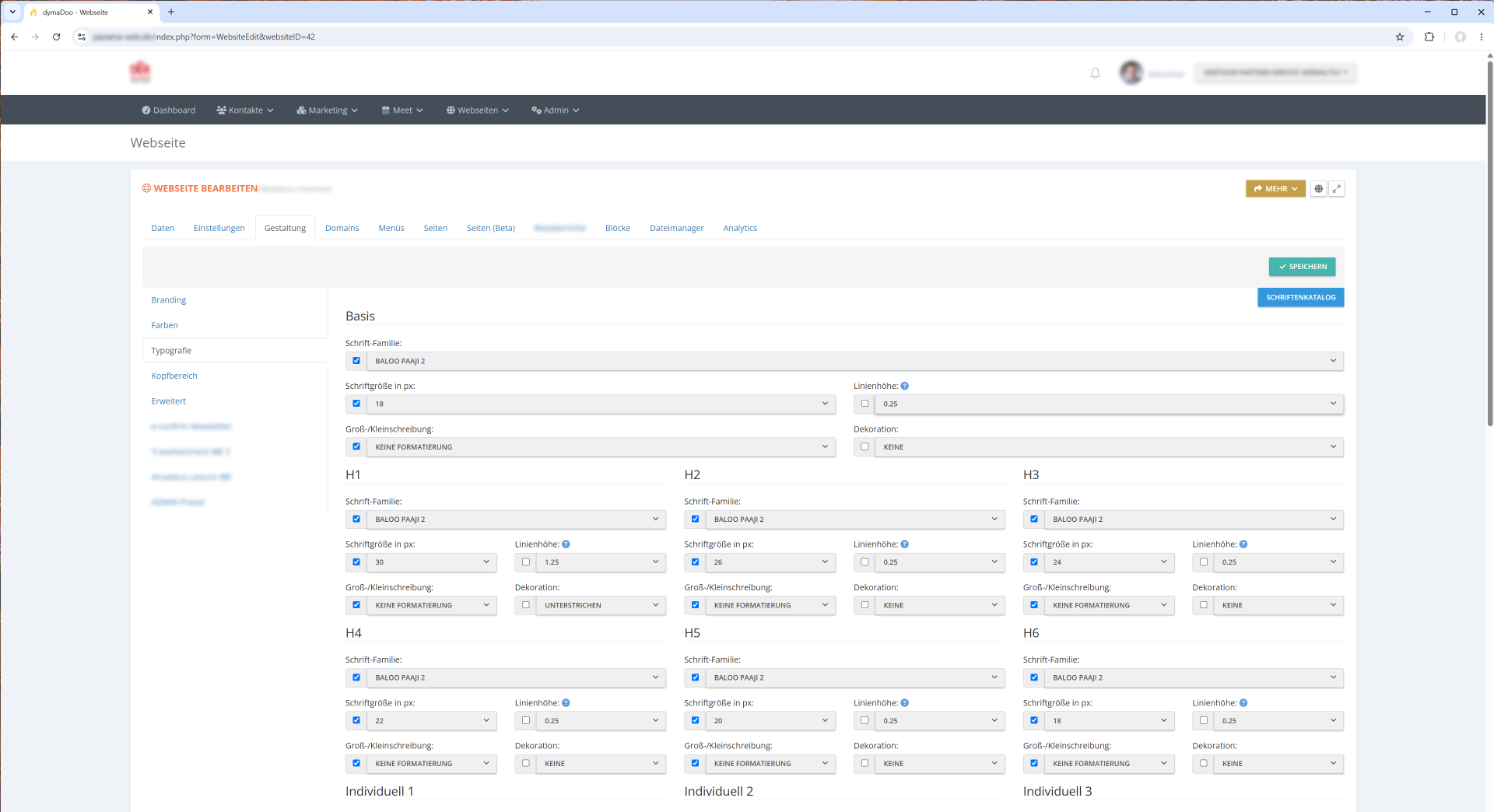
Task: Click Basis Linienhöhe help question icon
Action: pyautogui.click(x=905, y=386)
